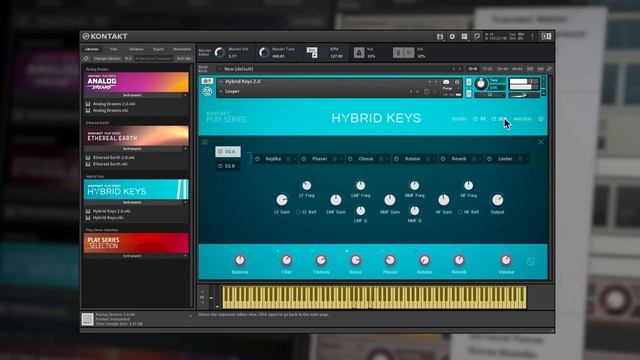Viewport: 640px width, 360px height.
Task: Expand the Looper snapshot dropdown
Action: coord(221,91)
